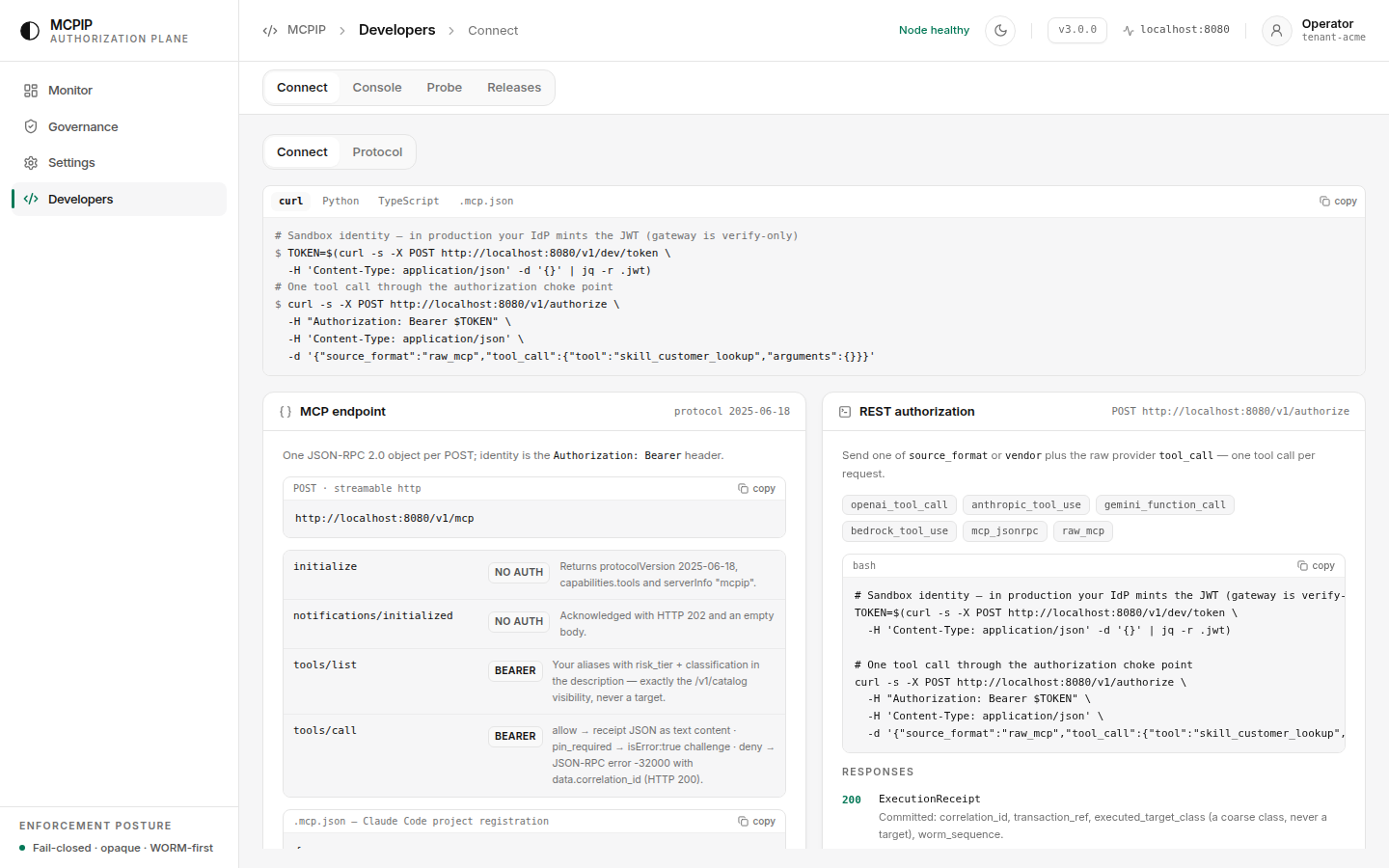Click the tools/call method row

(x=534, y=755)
